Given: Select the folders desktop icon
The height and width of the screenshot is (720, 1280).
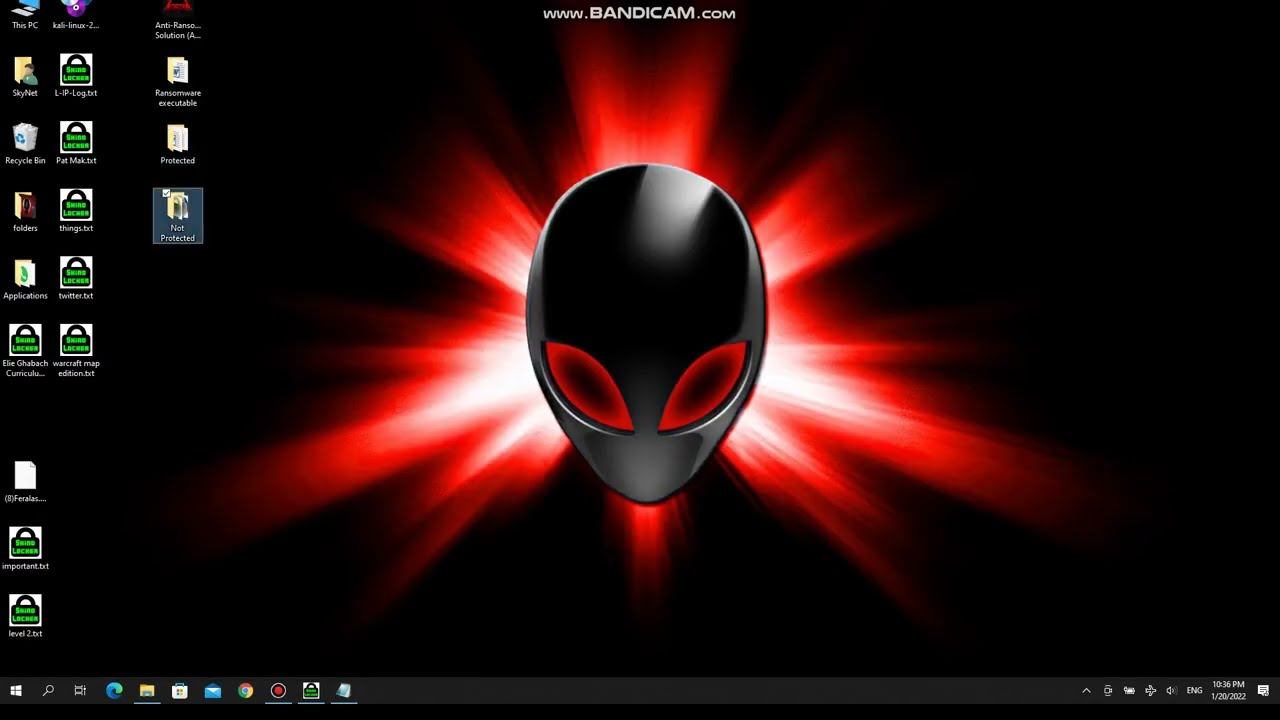Looking at the screenshot, I should click(x=25, y=212).
